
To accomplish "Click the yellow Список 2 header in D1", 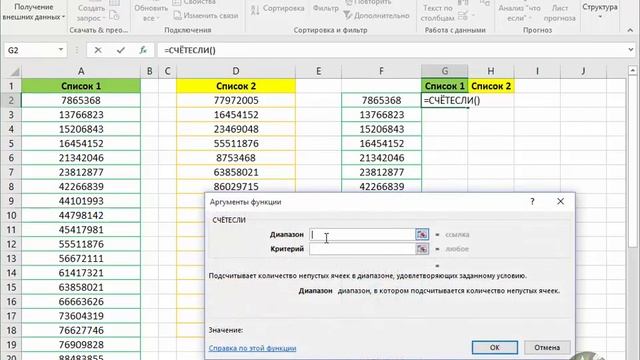I will (x=236, y=86).
